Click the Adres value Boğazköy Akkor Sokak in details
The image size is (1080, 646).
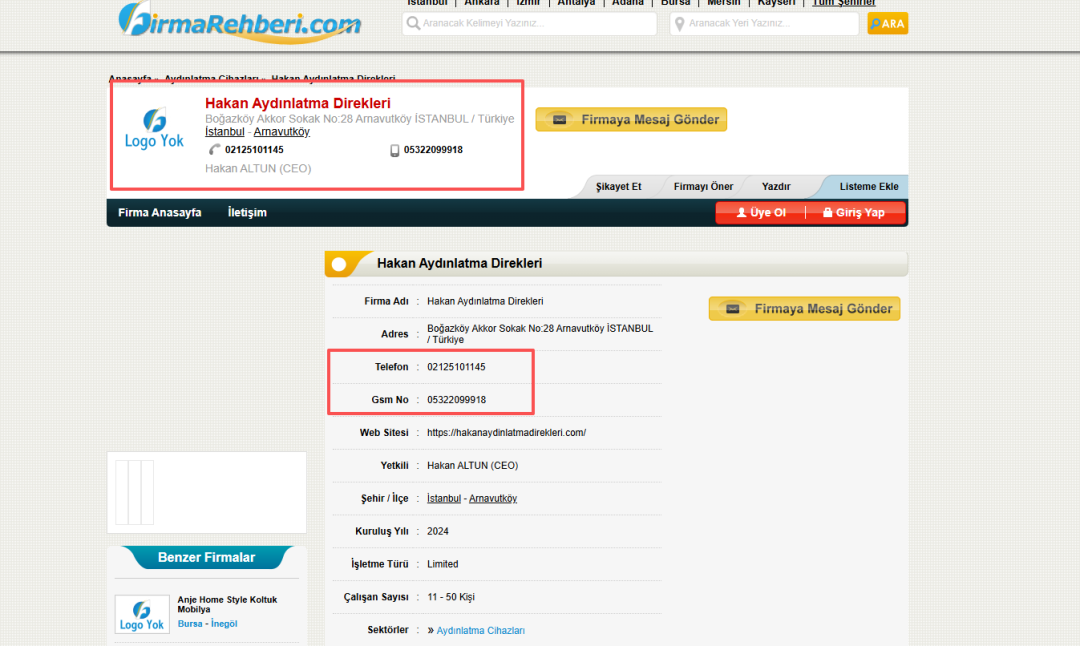click(540, 334)
